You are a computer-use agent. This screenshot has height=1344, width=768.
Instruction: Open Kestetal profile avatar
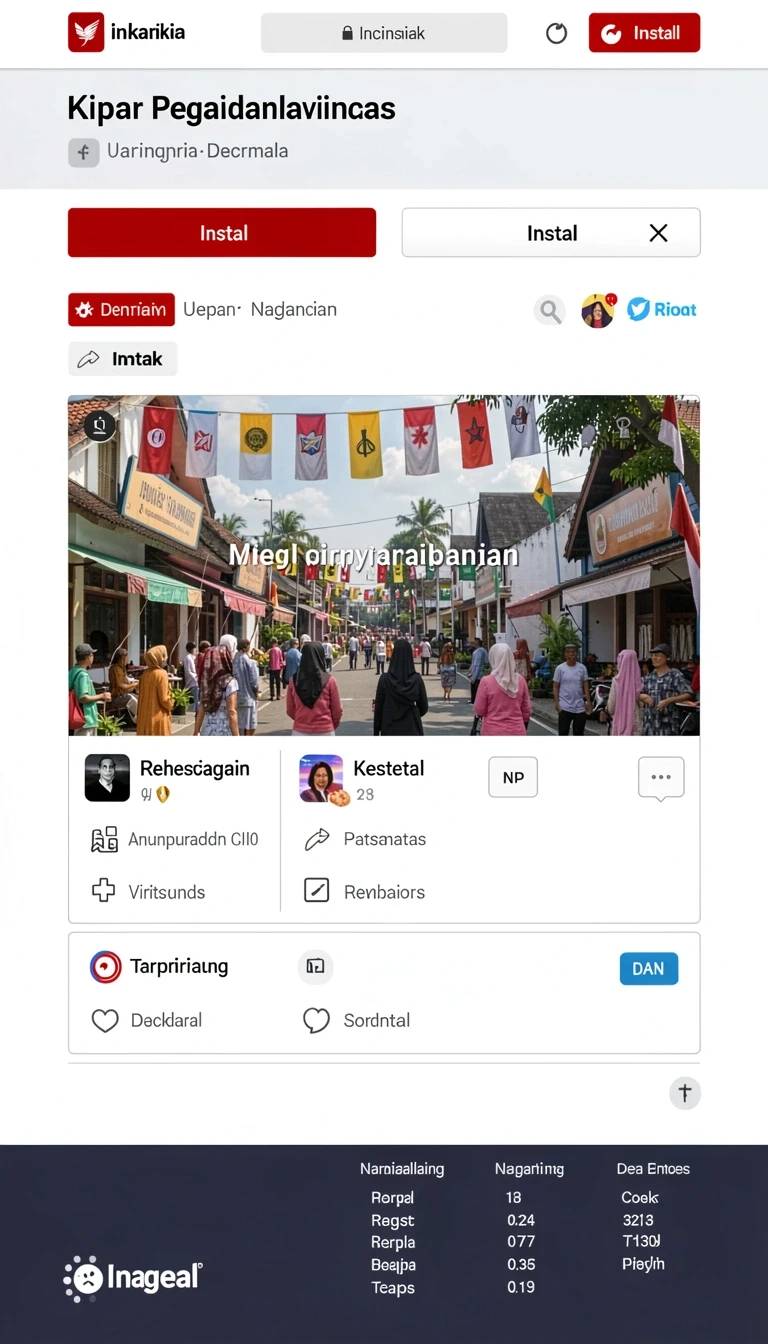coord(321,778)
